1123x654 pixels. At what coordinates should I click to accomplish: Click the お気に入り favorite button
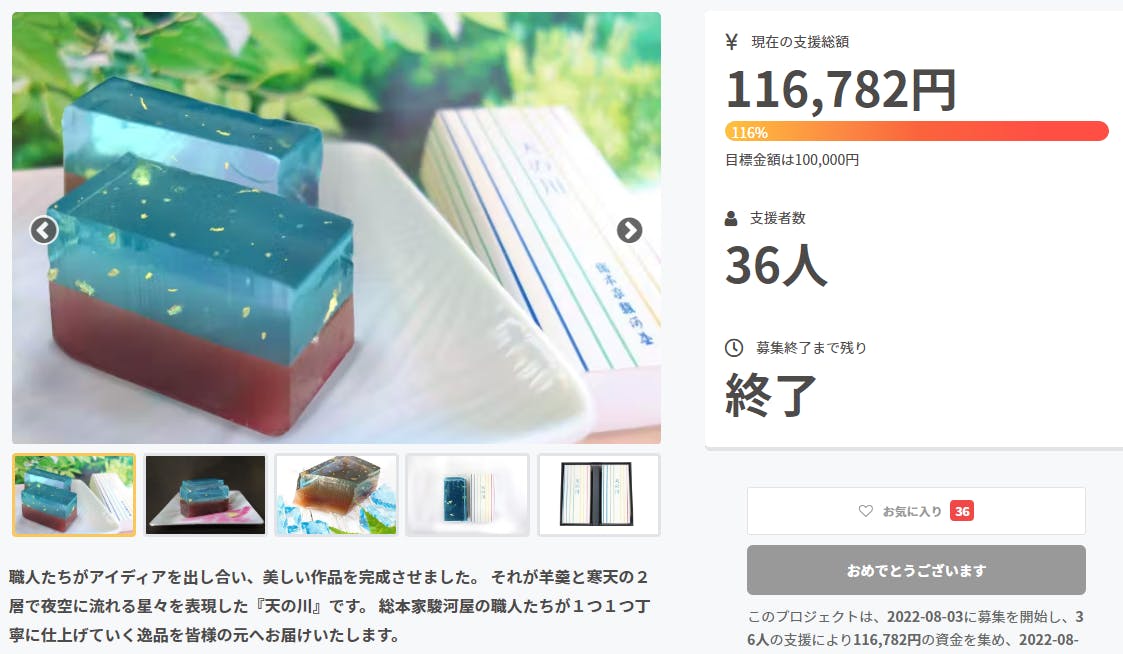[x=916, y=511]
